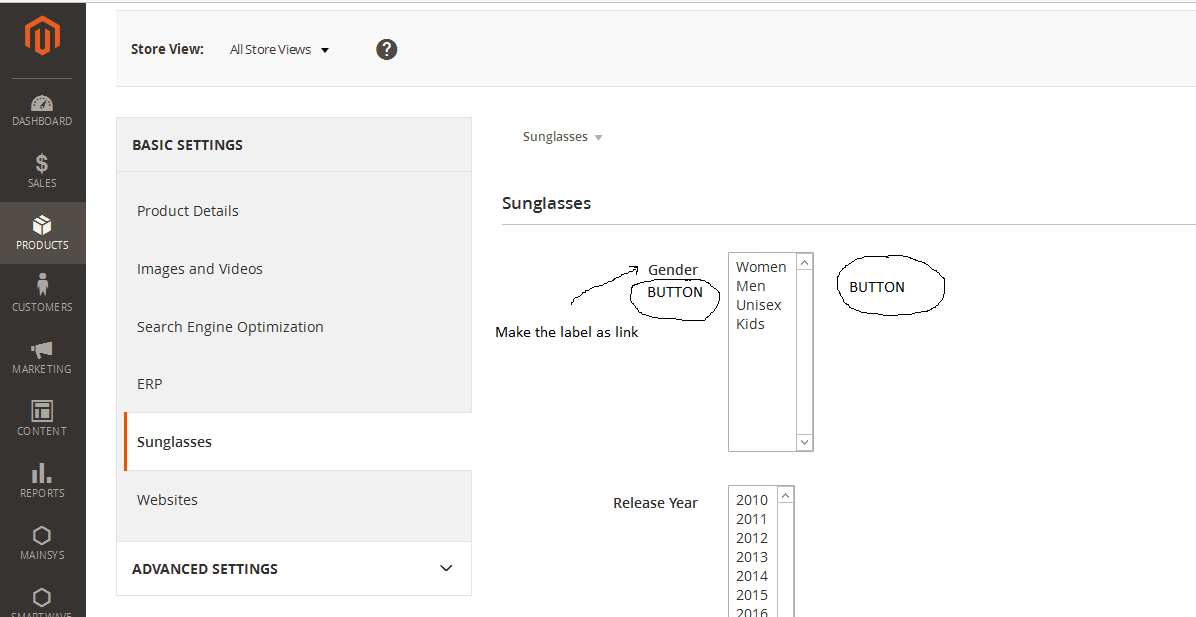
Task: Open the Reports bar chart icon
Action: click(42, 473)
